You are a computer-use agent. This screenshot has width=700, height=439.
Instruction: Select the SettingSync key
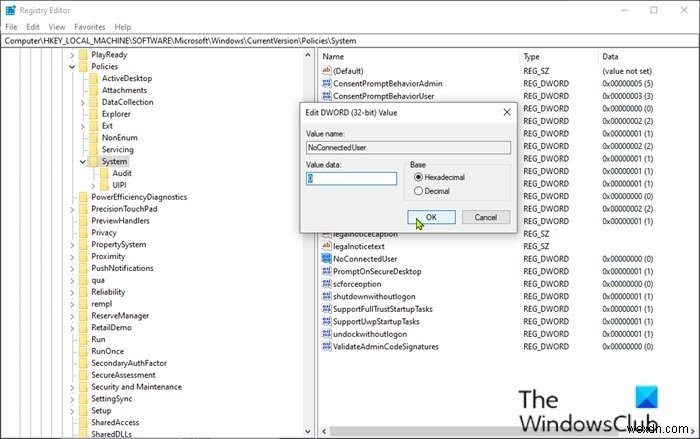click(x=112, y=399)
